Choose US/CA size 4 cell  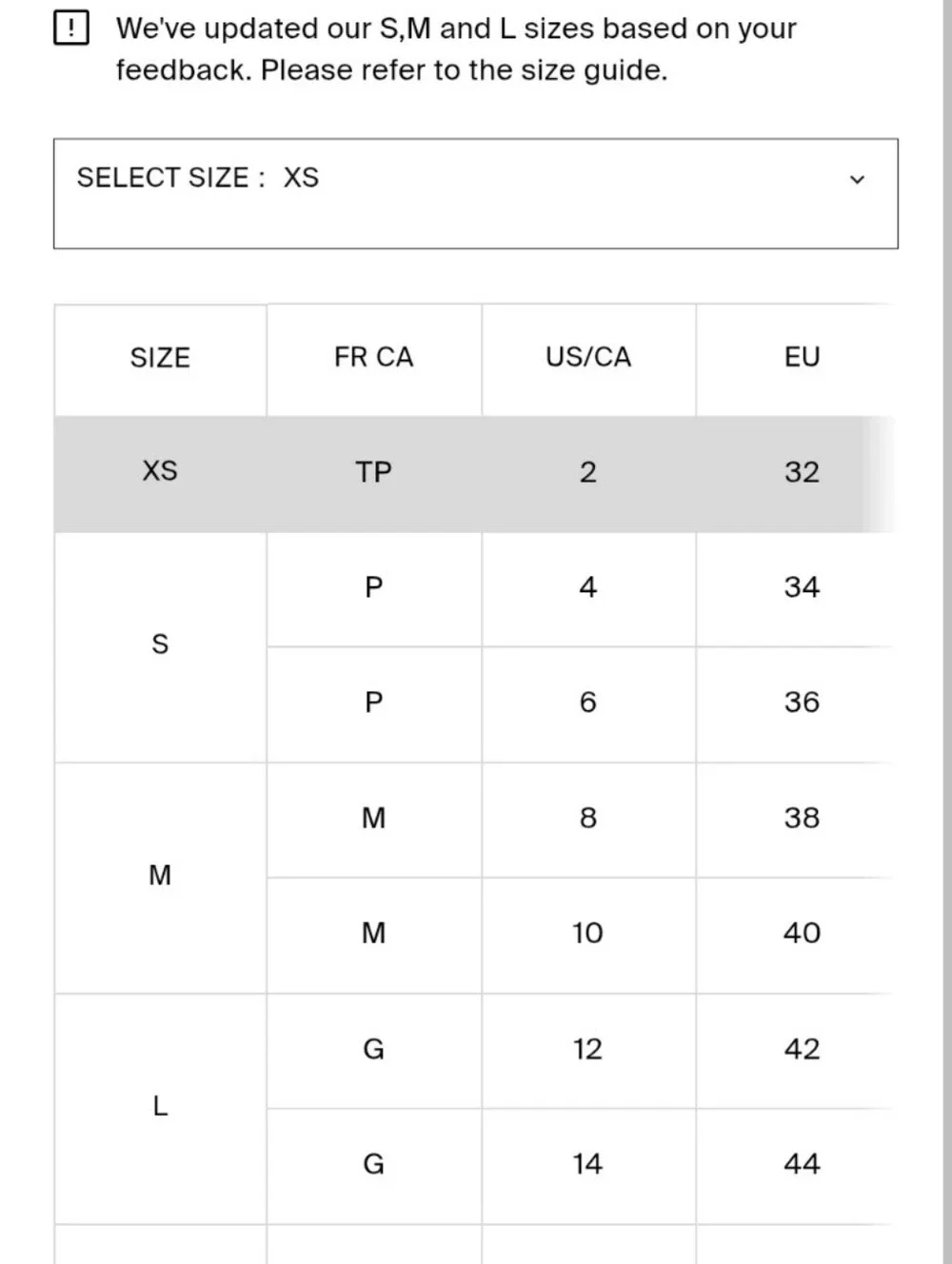[588, 588]
